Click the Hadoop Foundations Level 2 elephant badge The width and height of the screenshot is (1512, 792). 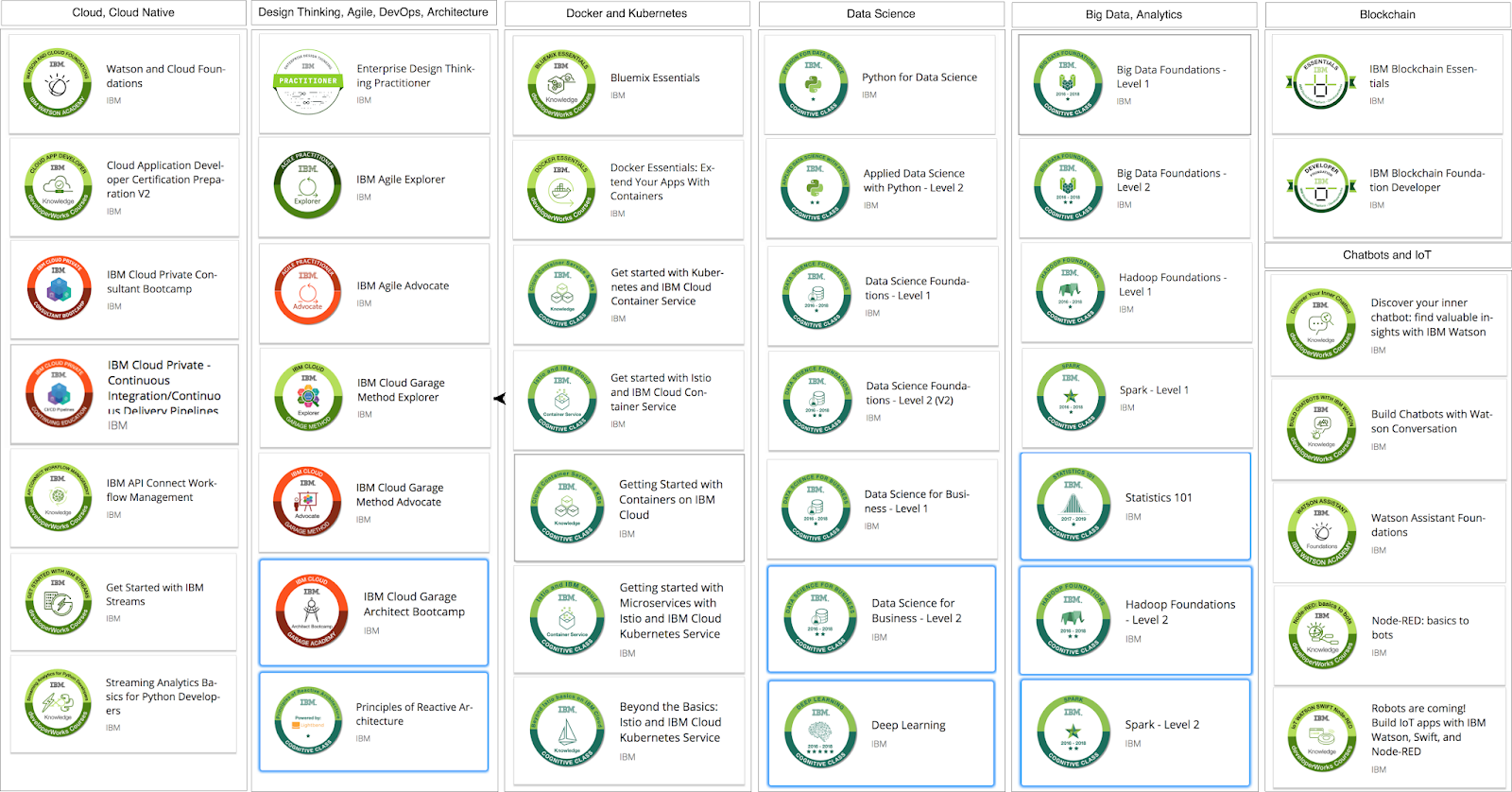[x=1073, y=620]
